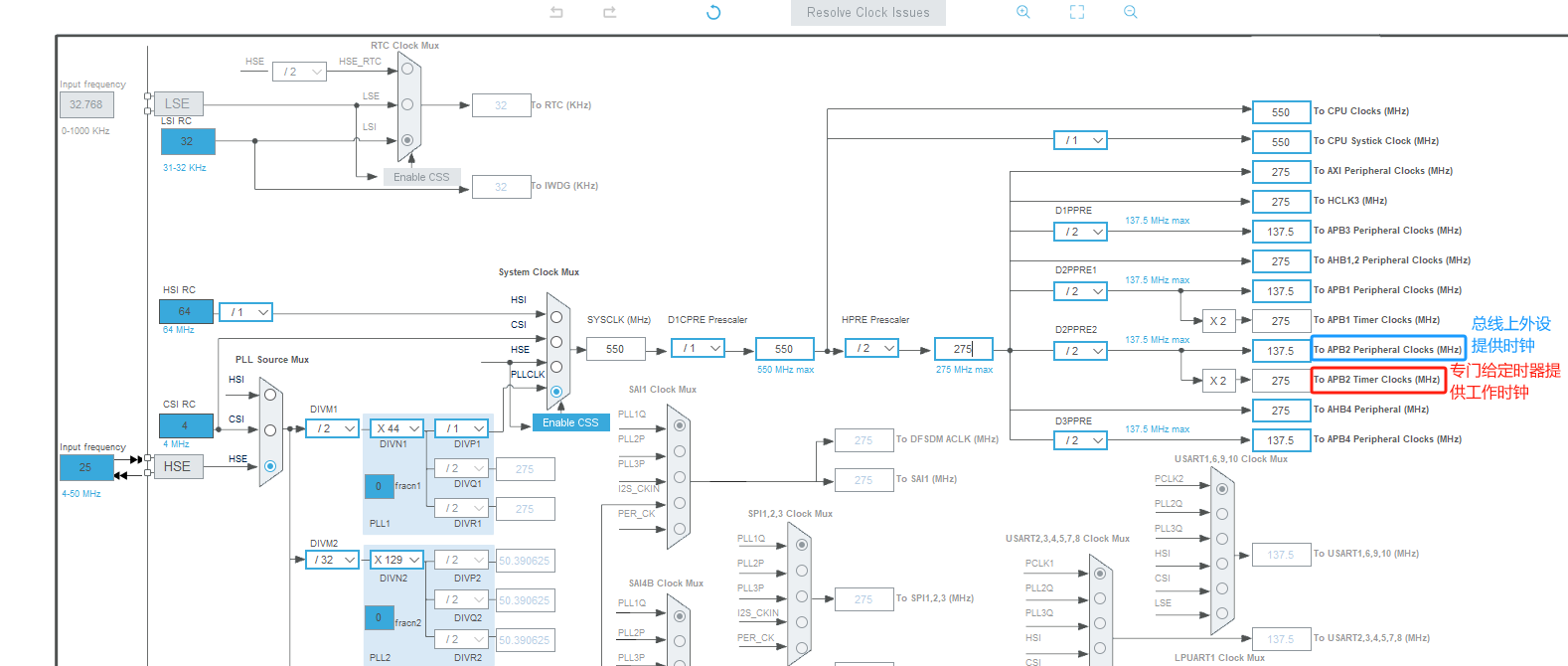Click the grey Enable CSS button near RTC mux

[421, 177]
